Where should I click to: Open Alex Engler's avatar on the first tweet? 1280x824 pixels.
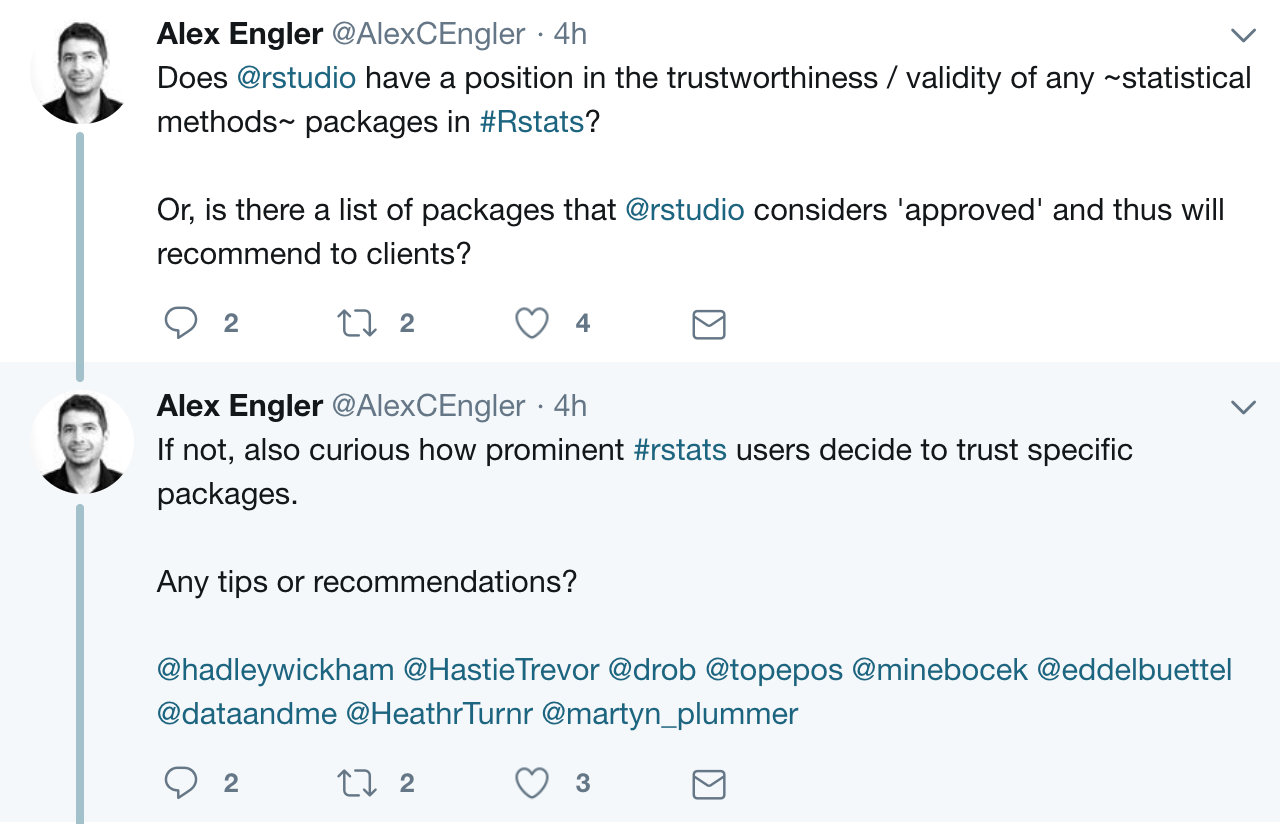[x=81, y=73]
